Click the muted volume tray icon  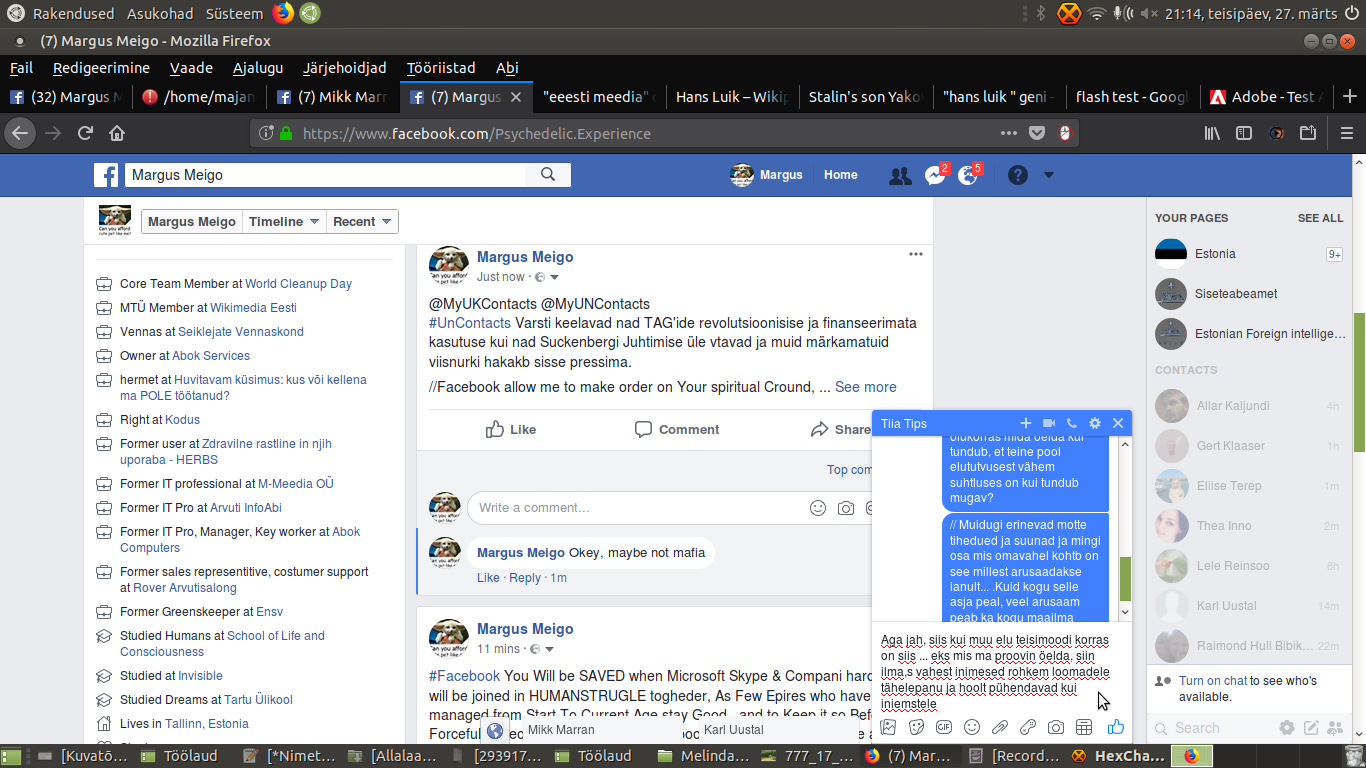click(1148, 14)
